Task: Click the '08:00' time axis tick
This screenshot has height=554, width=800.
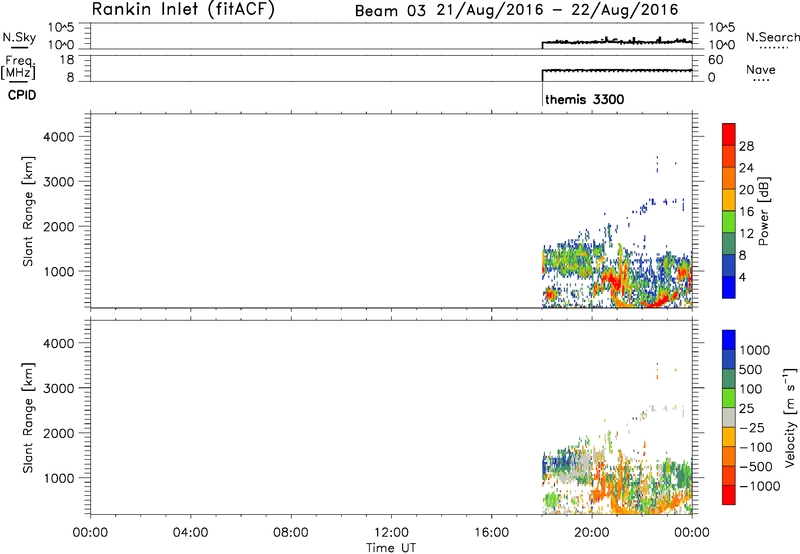Action: pos(291,532)
